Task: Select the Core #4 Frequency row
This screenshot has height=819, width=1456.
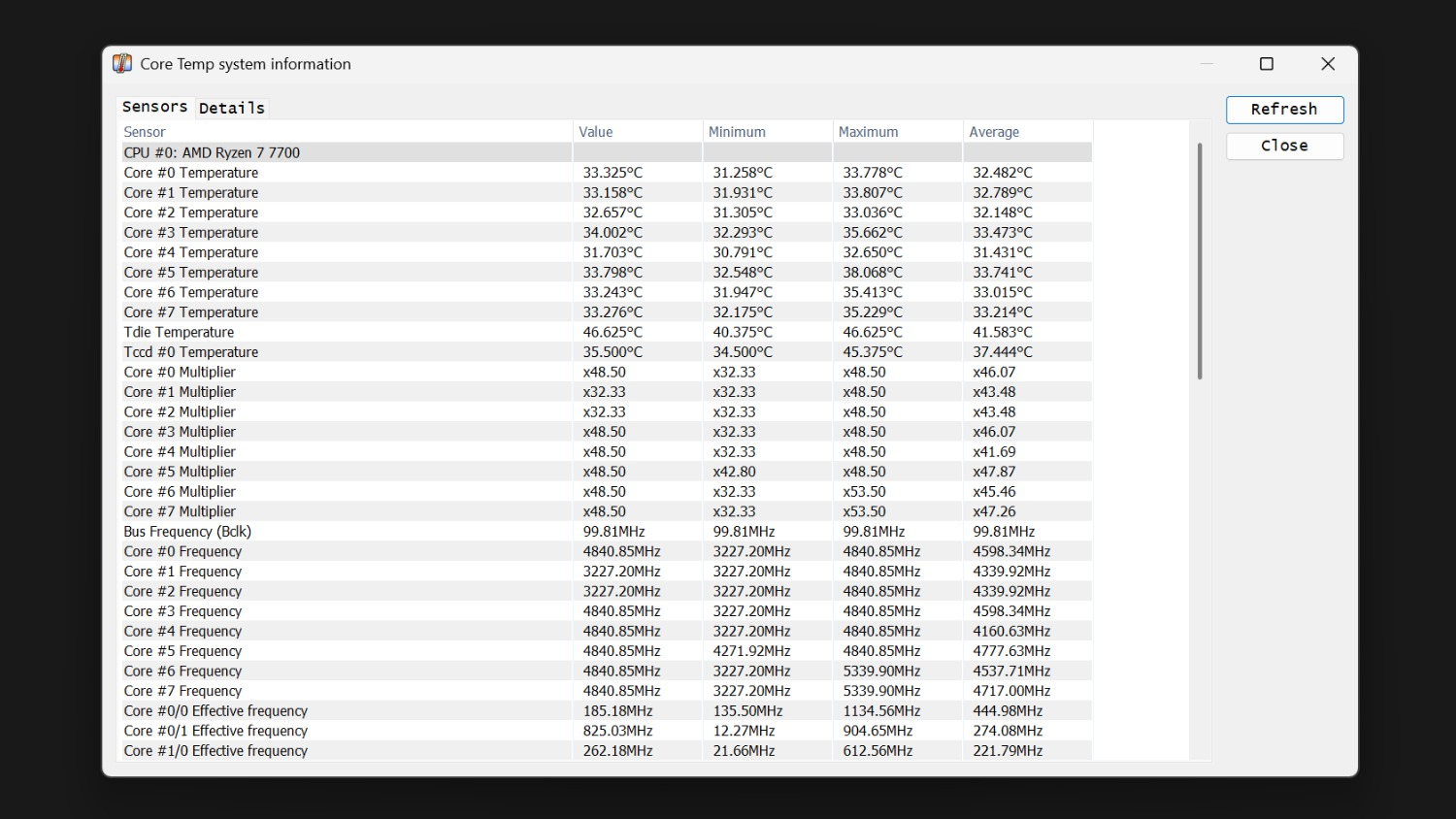Action: (606, 631)
